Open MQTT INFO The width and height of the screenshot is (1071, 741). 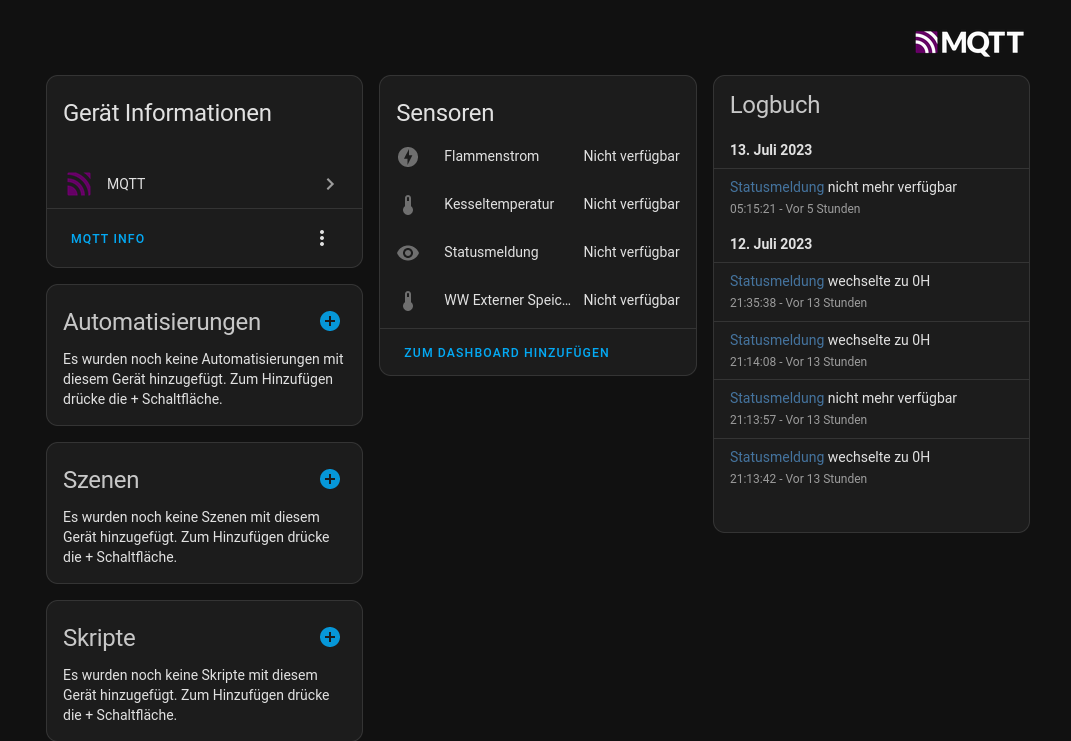coord(108,239)
